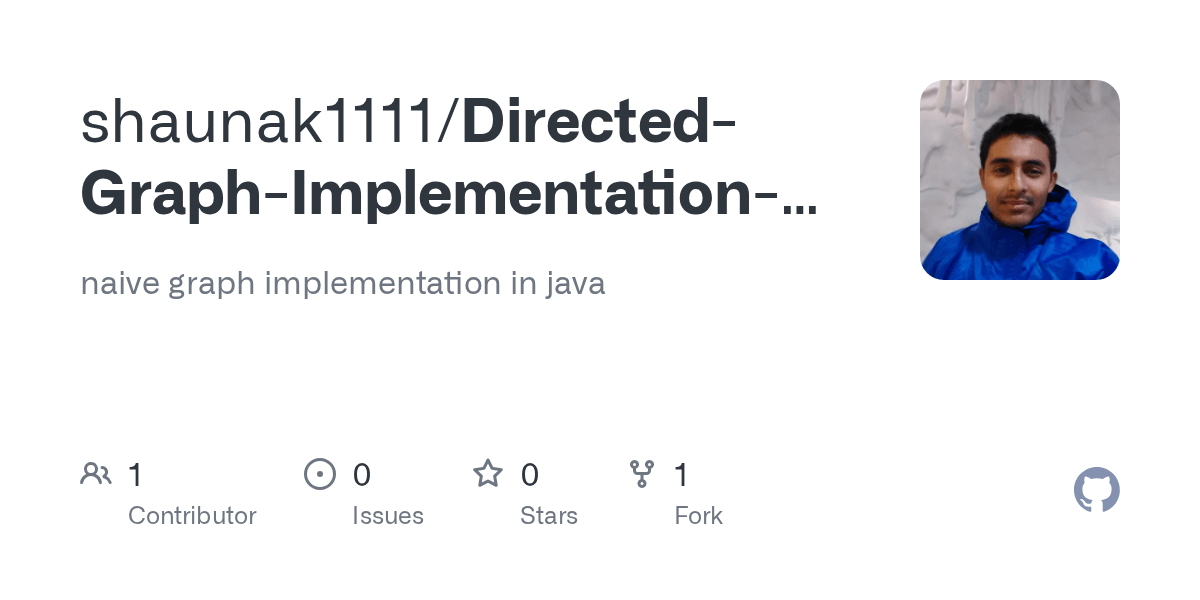
Task: Click the GitHub Octocat logo
Action: pyautogui.click(x=1097, y=490)
